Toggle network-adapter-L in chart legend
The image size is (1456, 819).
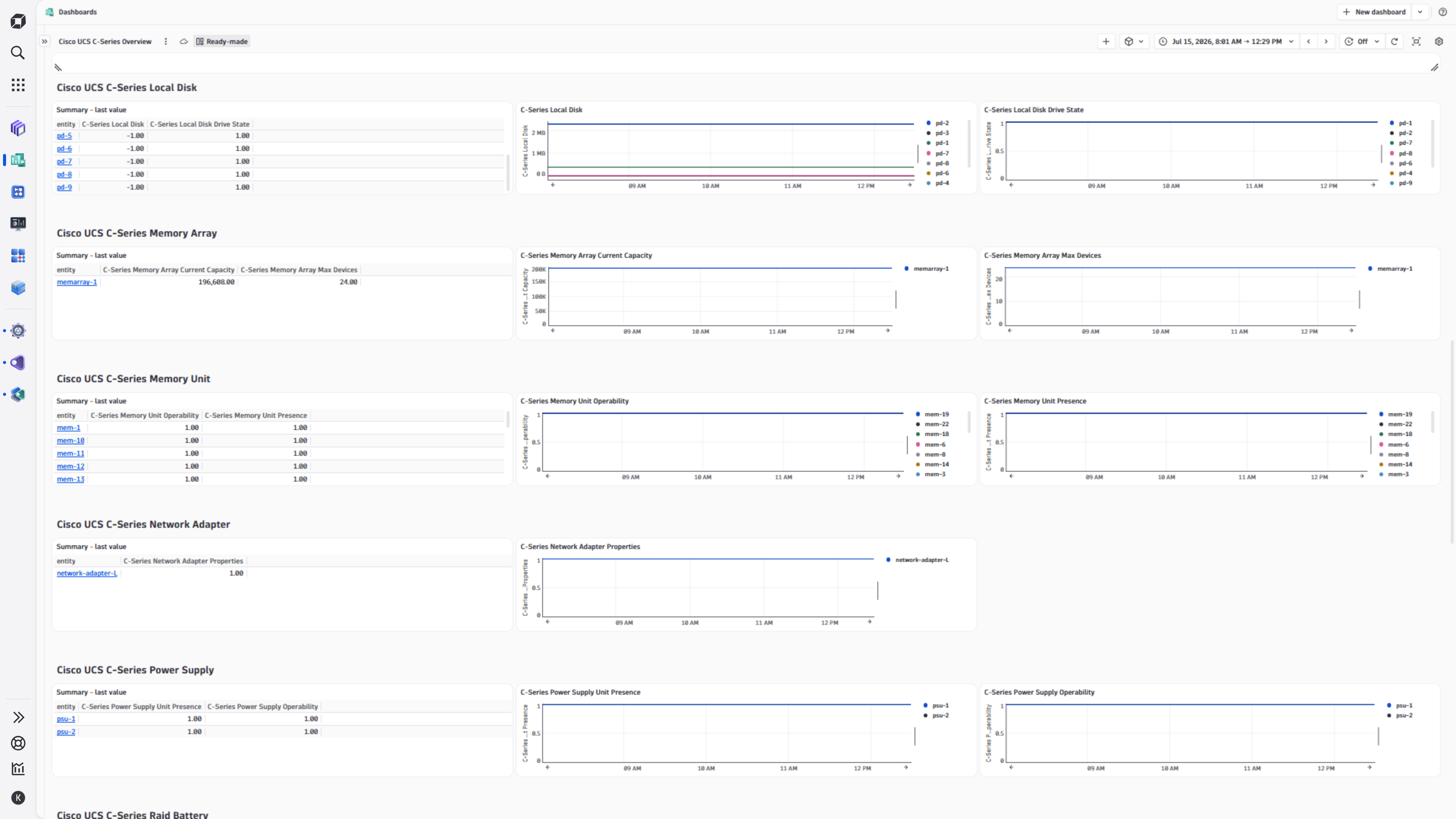(917, 560)
